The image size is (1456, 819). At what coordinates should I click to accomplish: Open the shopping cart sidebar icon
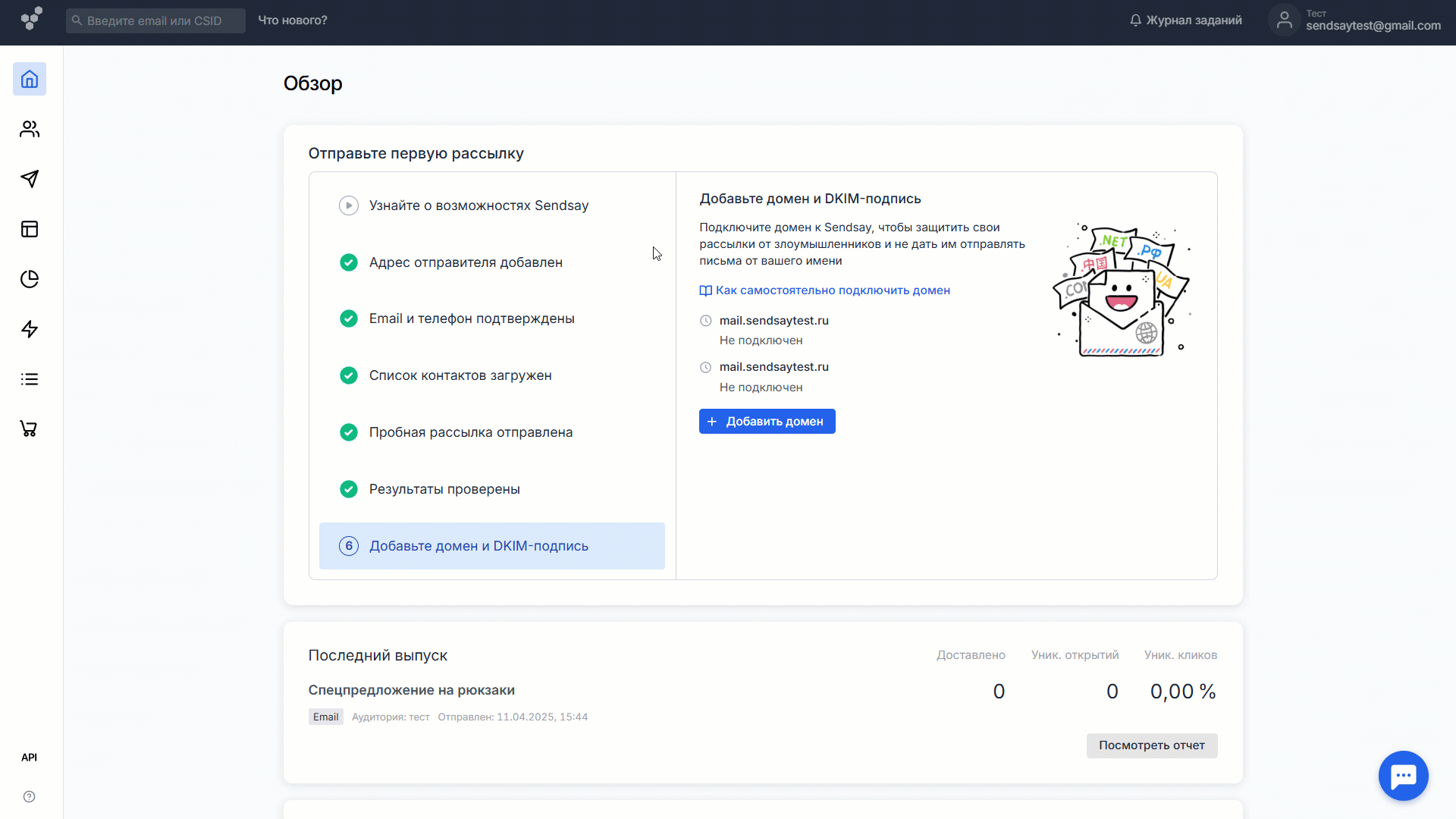click(29, 429)
